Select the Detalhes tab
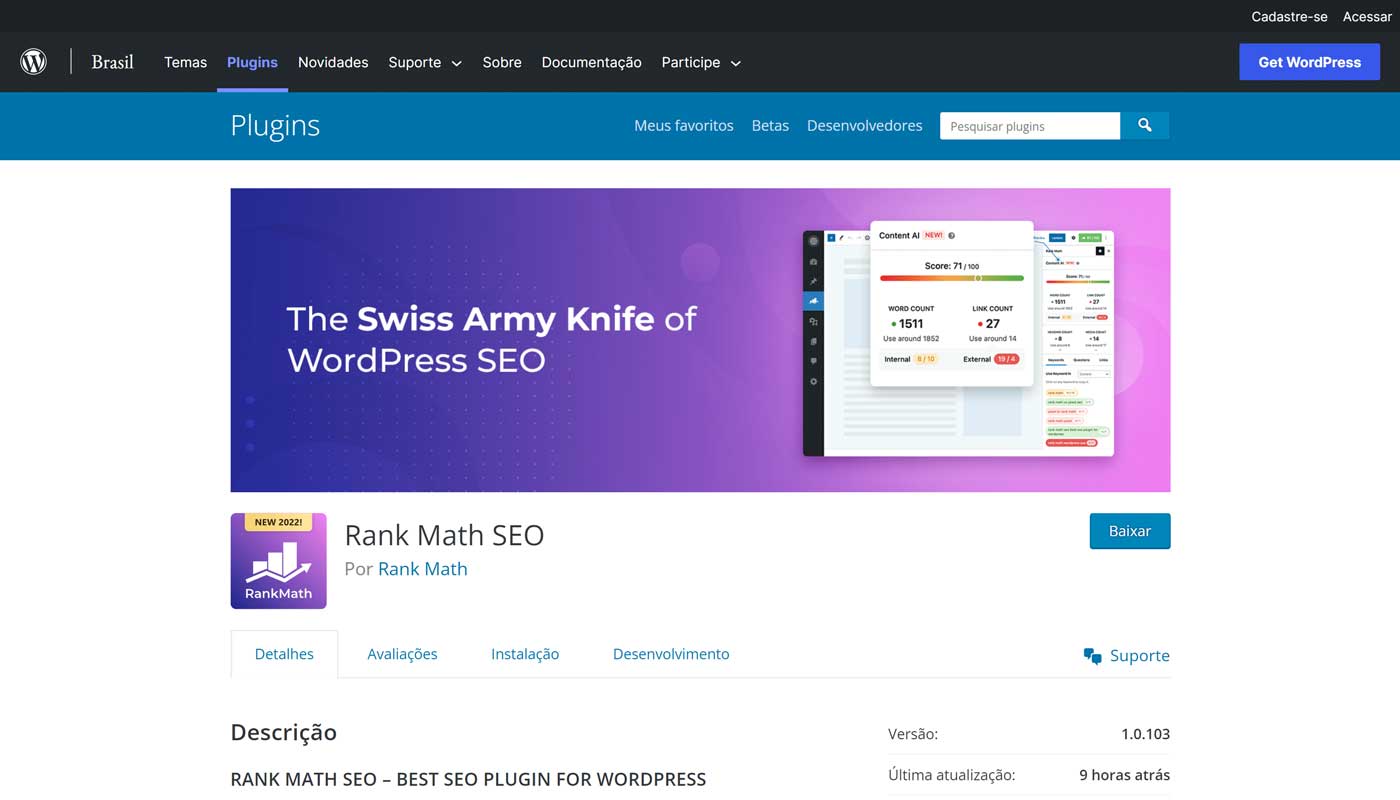 tap(283, 653)
